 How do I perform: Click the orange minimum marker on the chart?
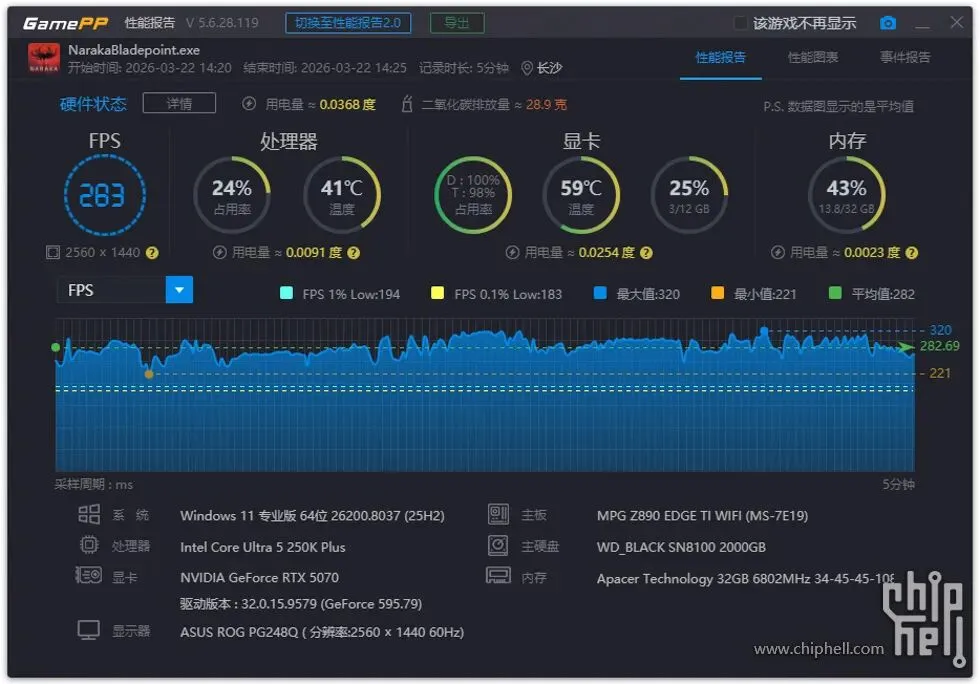click(149, 375)
